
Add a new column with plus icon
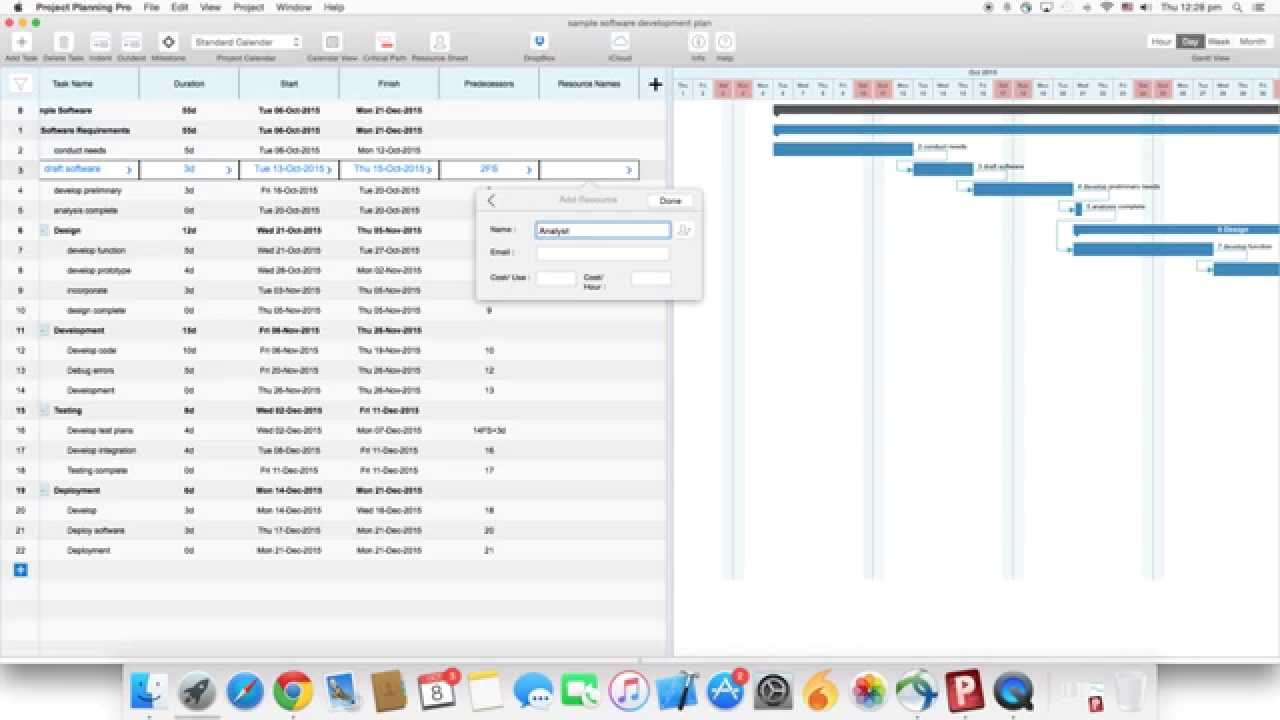(655, 85)
